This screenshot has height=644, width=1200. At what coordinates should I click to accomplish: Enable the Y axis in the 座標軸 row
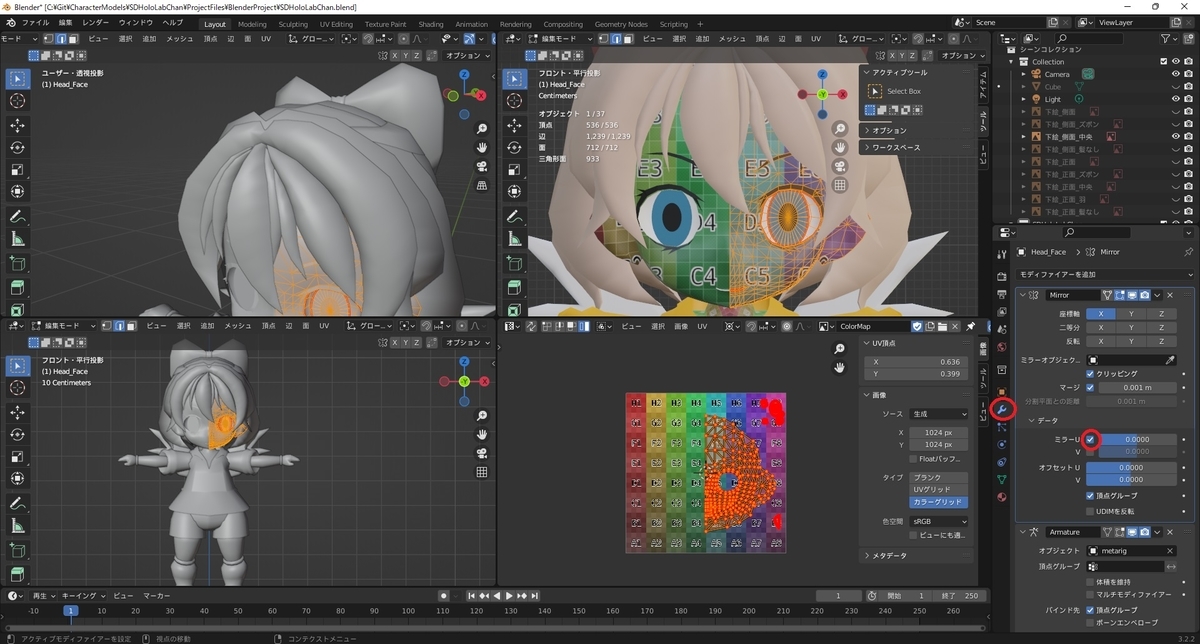pos(1130,313)
